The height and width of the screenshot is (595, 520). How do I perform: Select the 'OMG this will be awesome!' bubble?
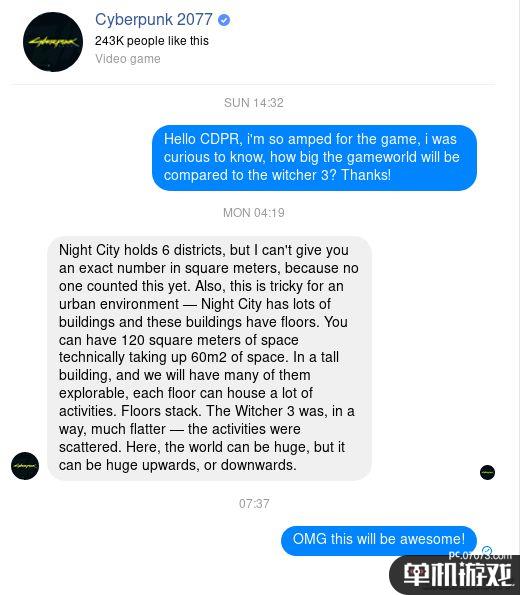click(379, 540)
